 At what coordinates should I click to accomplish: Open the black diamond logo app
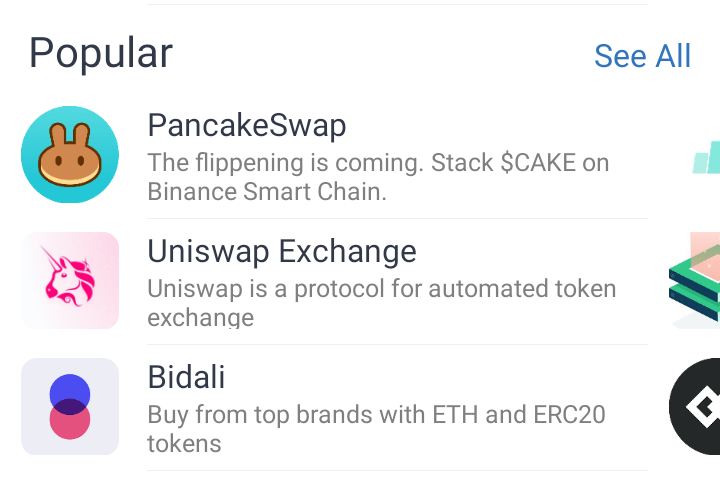pos(694,407)
